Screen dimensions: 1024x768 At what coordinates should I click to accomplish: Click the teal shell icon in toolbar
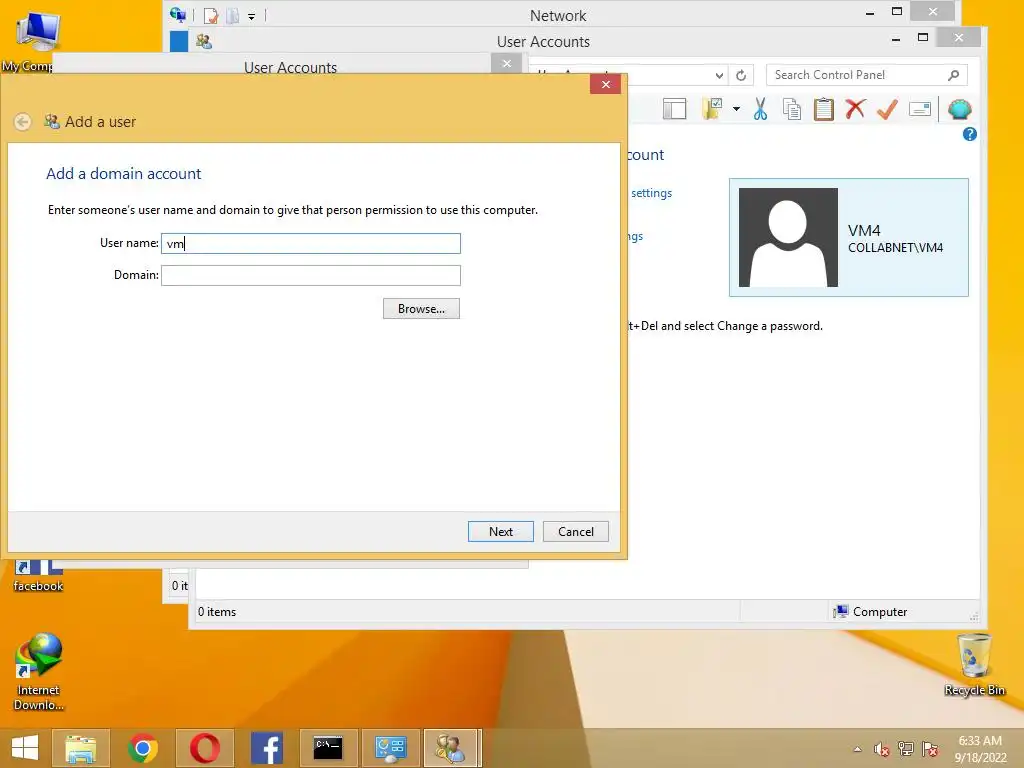pyautogui.click(x=959, y=109)
